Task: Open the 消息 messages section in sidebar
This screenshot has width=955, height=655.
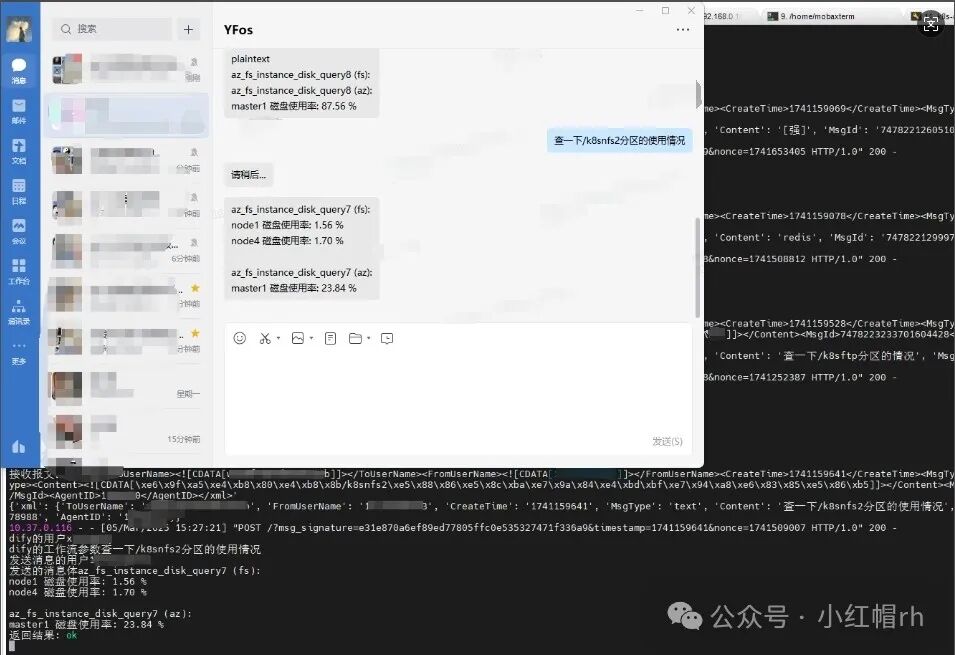Action: click(x=19, y=70)
